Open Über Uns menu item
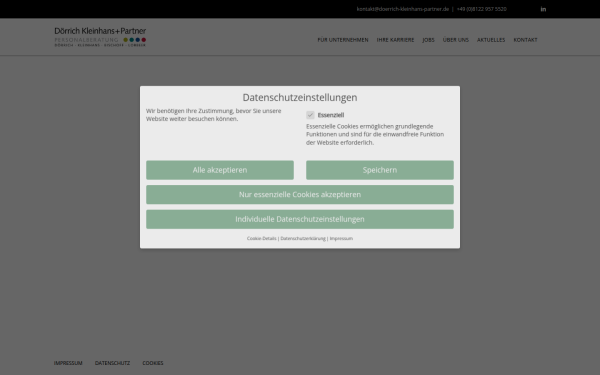600x375 pixels. coord(455,40)
